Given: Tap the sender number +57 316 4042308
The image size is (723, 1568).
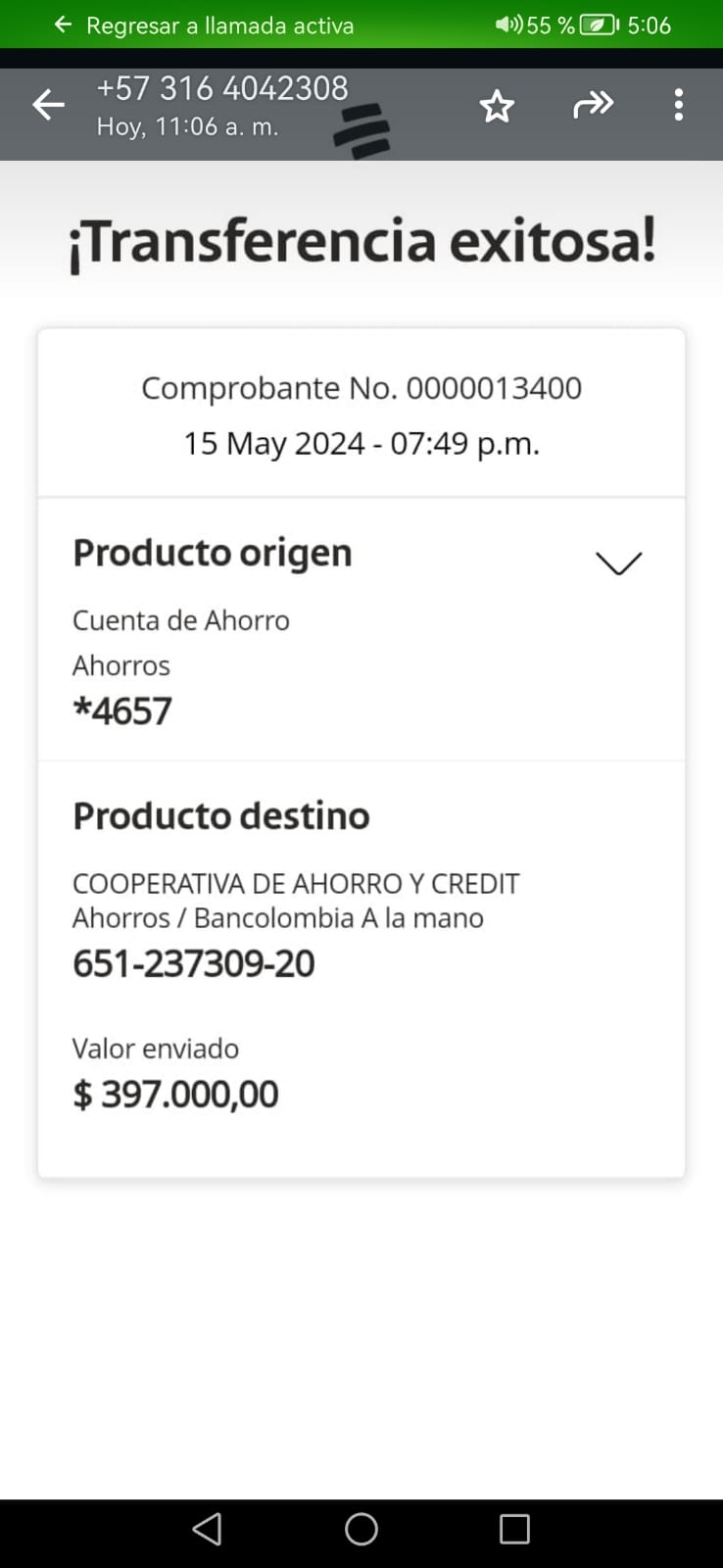Looking at the screenshot, I should pos(222,88).
